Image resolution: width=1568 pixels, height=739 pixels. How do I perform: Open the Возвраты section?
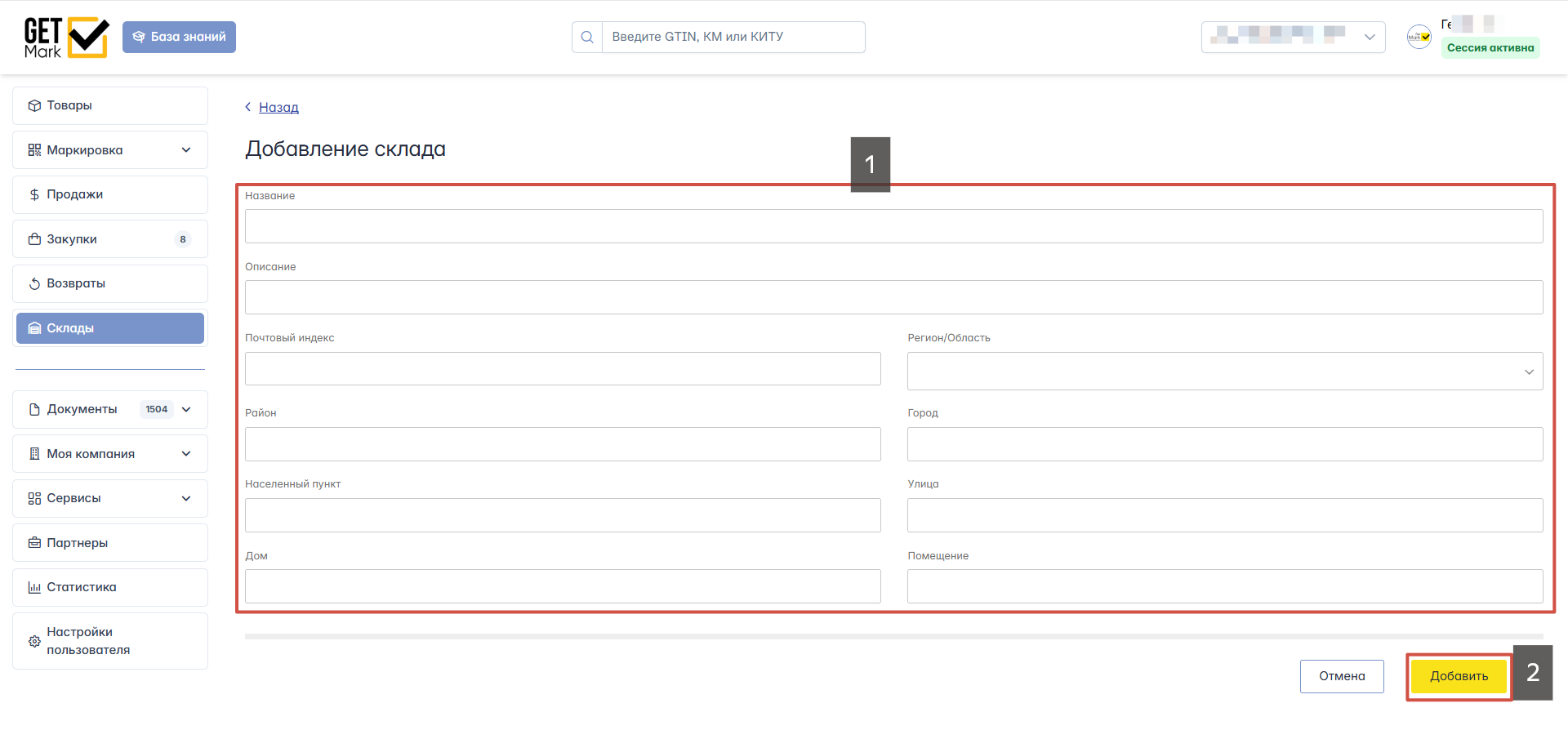point(110,283)
